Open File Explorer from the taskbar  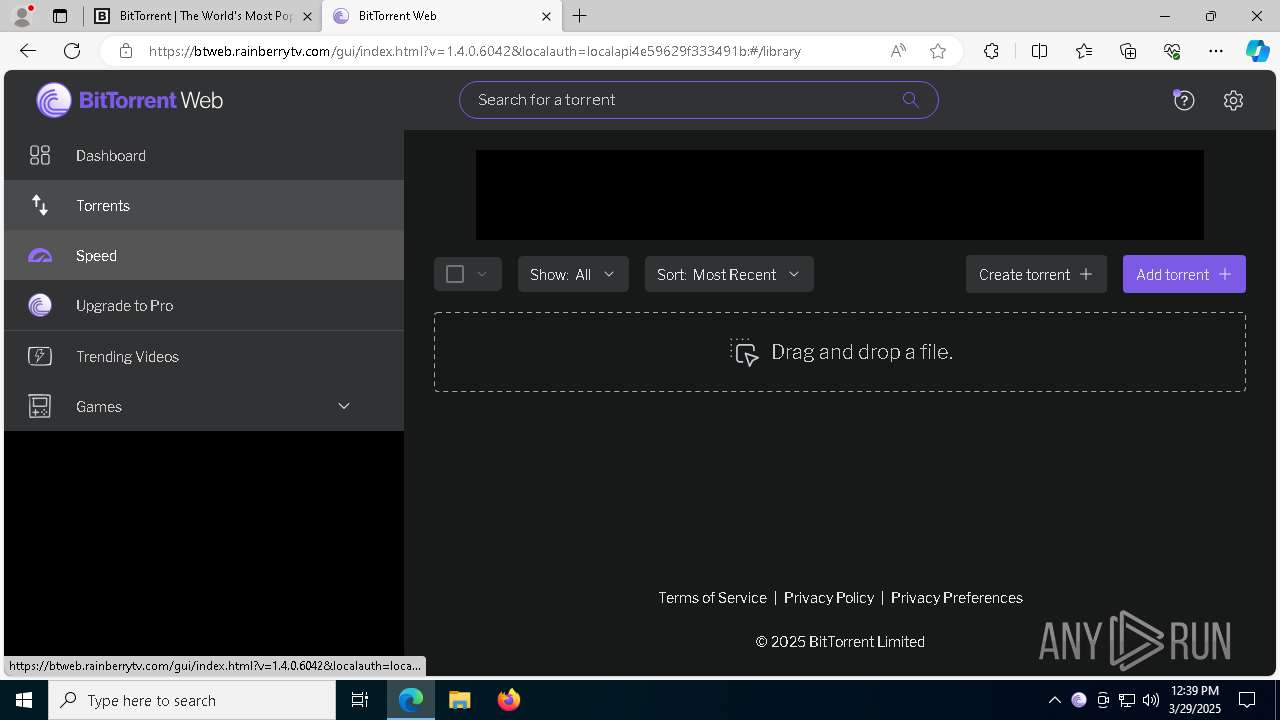[460, 700]
